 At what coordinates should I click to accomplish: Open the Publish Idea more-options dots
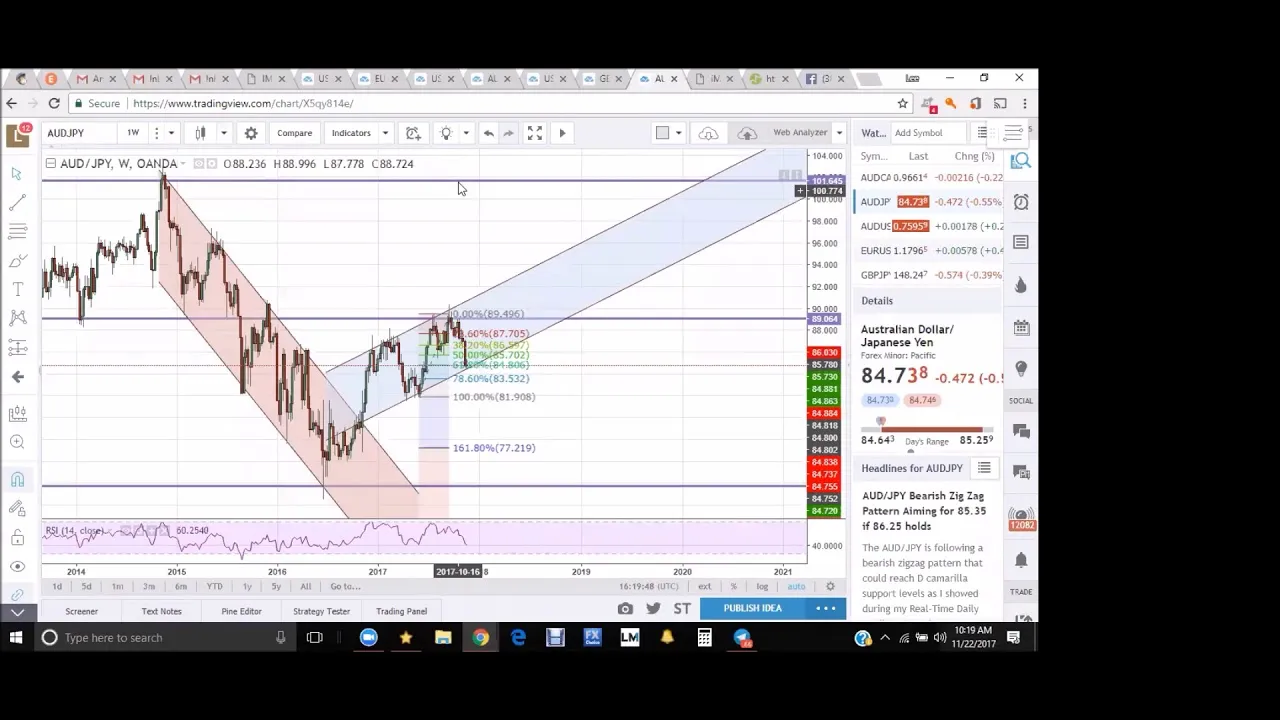pyautogui.click(x=826, y=608)
